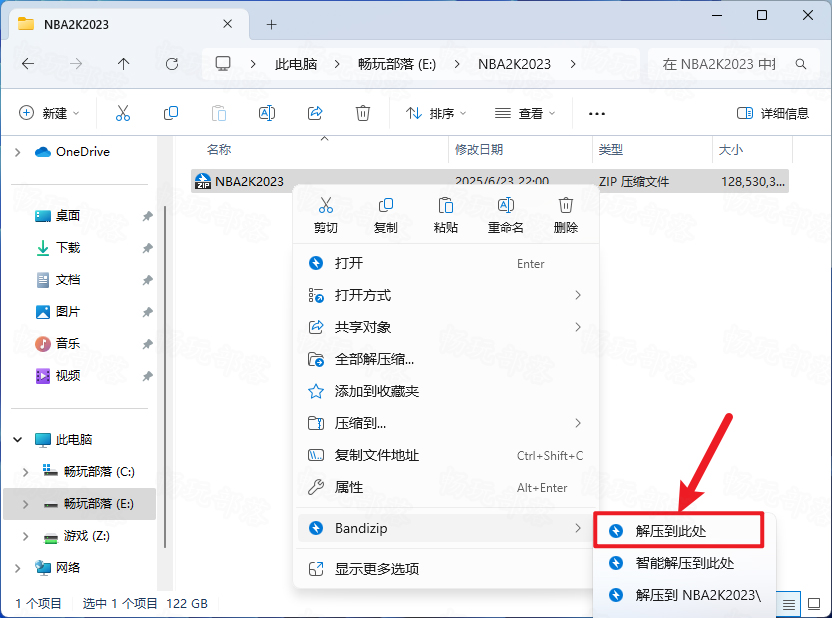Viewport: 832px width, 618px height.
Task: Open the 共享对象 submenu
Action: (x=446, y=327)
